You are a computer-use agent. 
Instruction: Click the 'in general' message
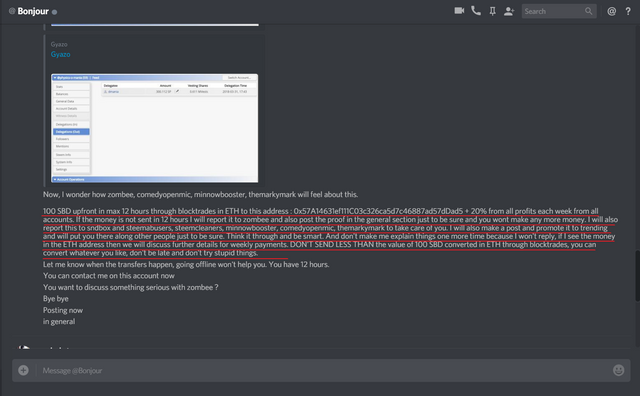coord(59,322)
